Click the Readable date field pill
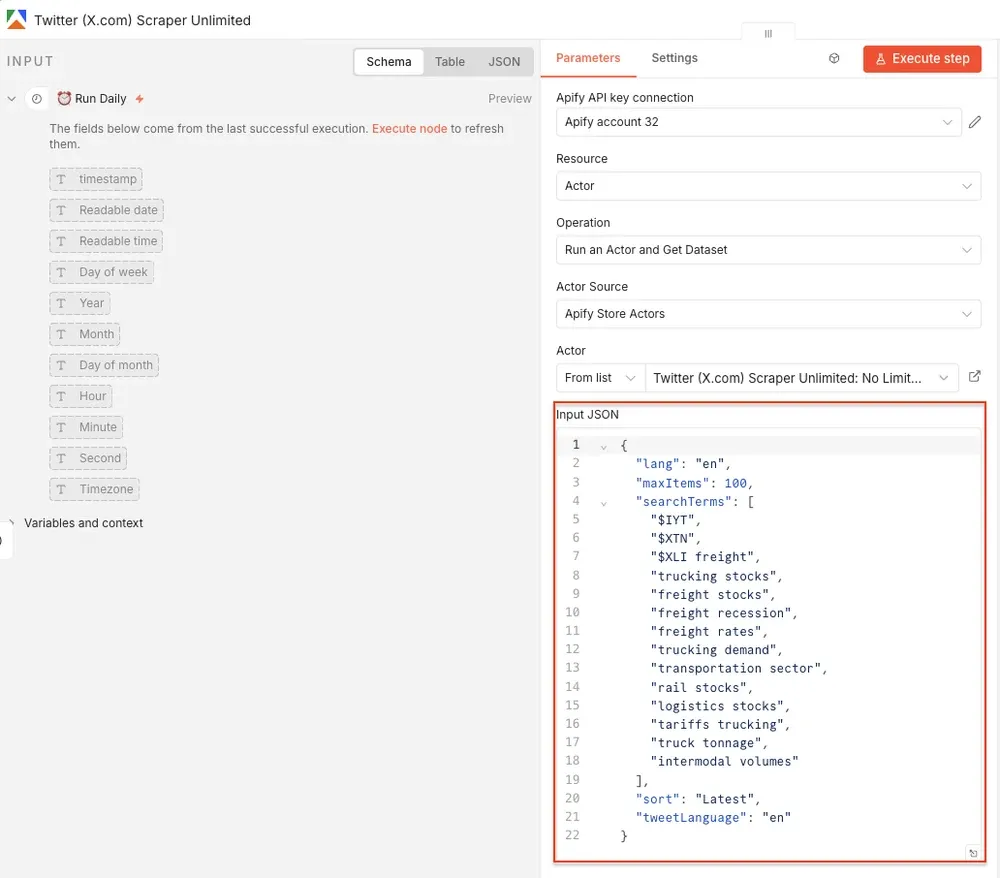Screen dimensions: 1000x878 [x=107, y=210]
